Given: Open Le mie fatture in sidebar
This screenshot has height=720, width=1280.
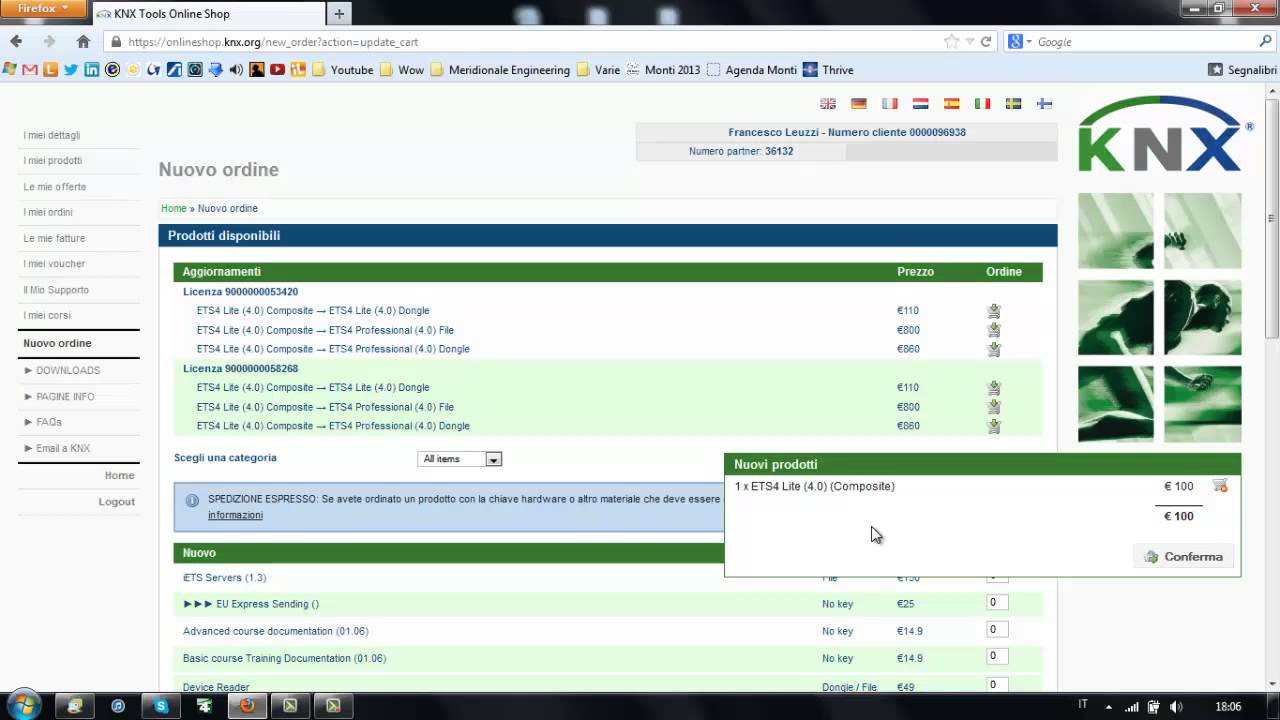Looking at the screenshot, I should click(54, 238).
